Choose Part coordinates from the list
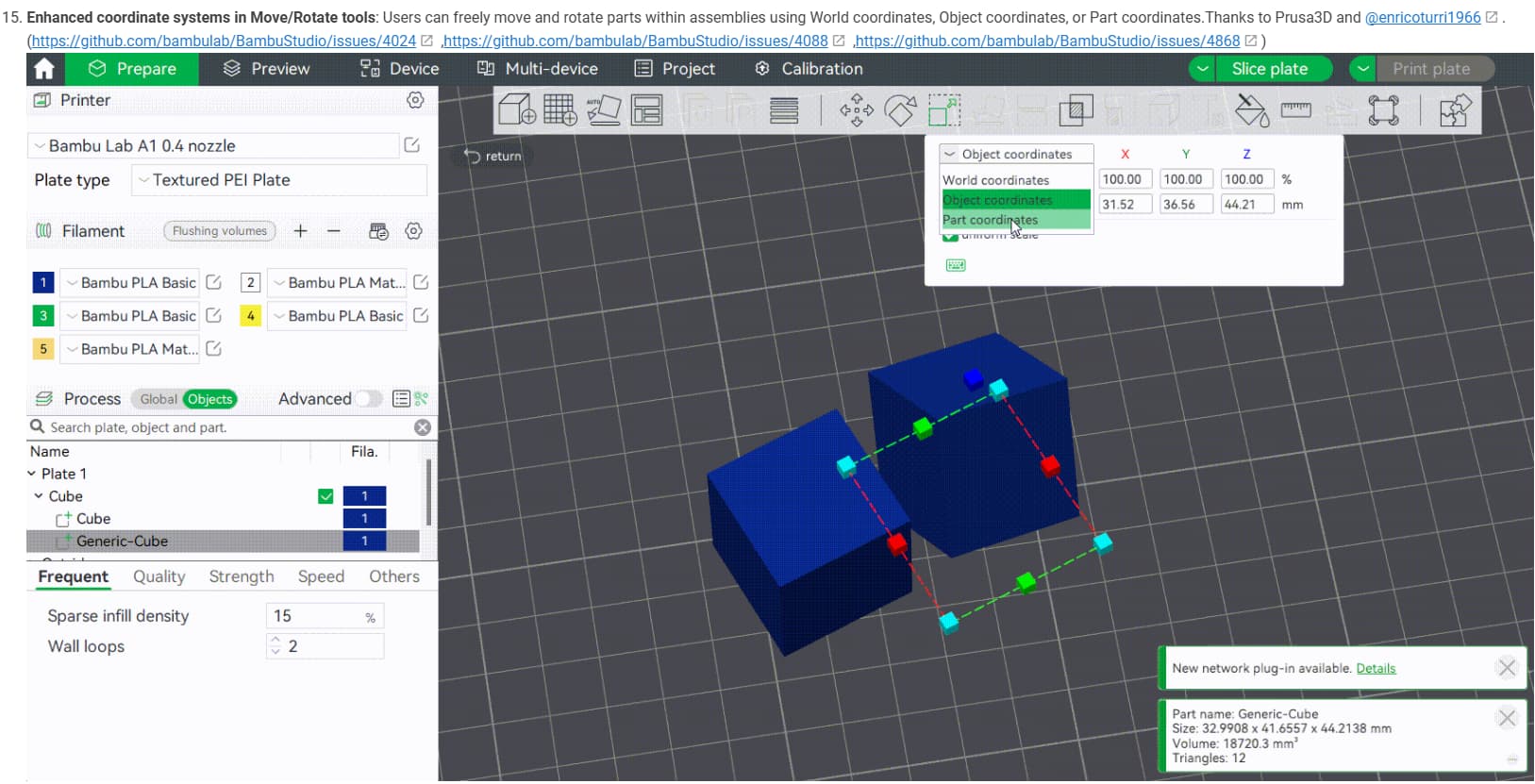1535x784 pixels. (x=1016, y=220)
